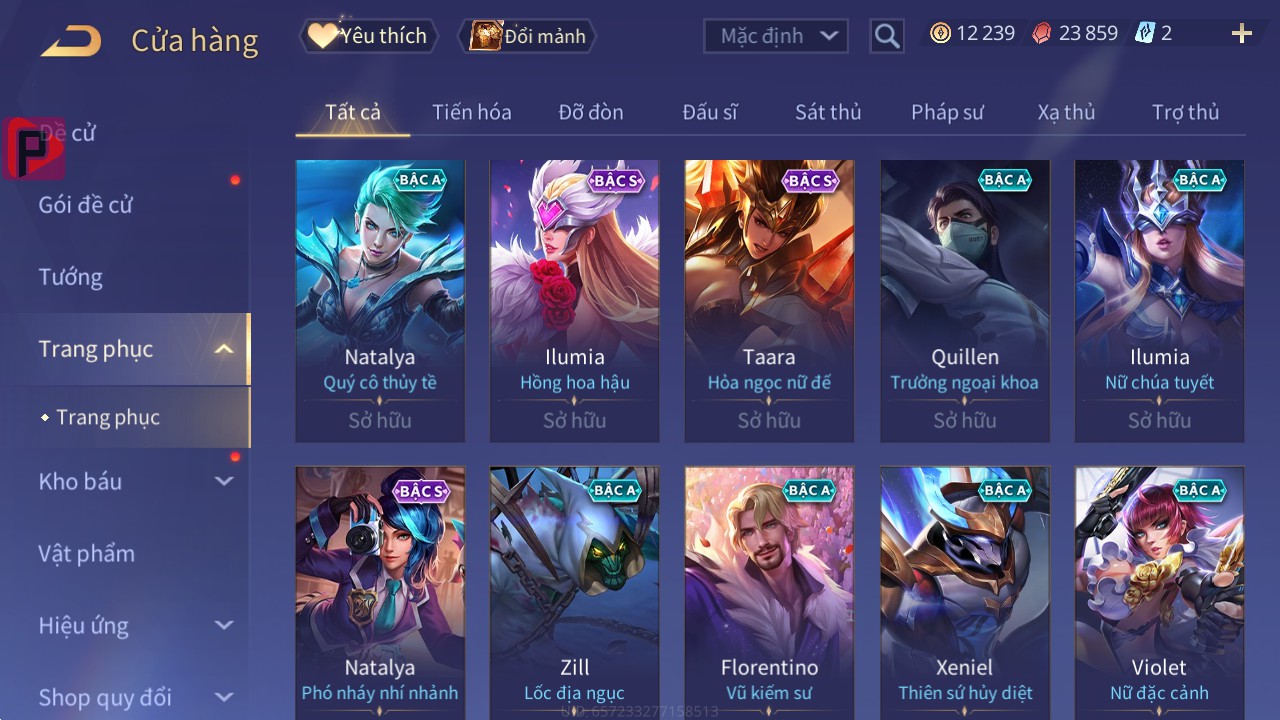Expand the Hiệu ứng sidebar section

pos(224,625)
